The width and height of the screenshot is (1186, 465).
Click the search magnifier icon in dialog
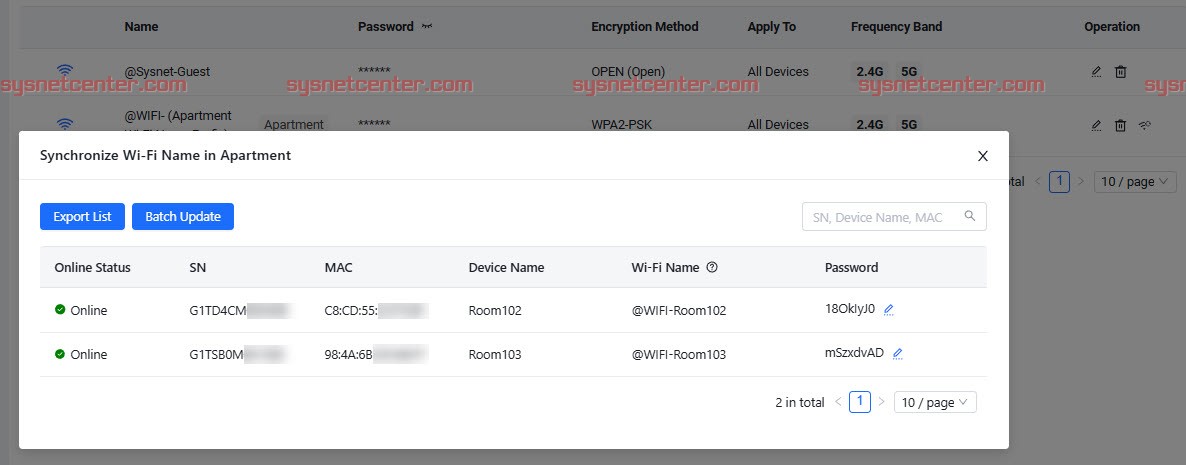click(x=970, y=216)
